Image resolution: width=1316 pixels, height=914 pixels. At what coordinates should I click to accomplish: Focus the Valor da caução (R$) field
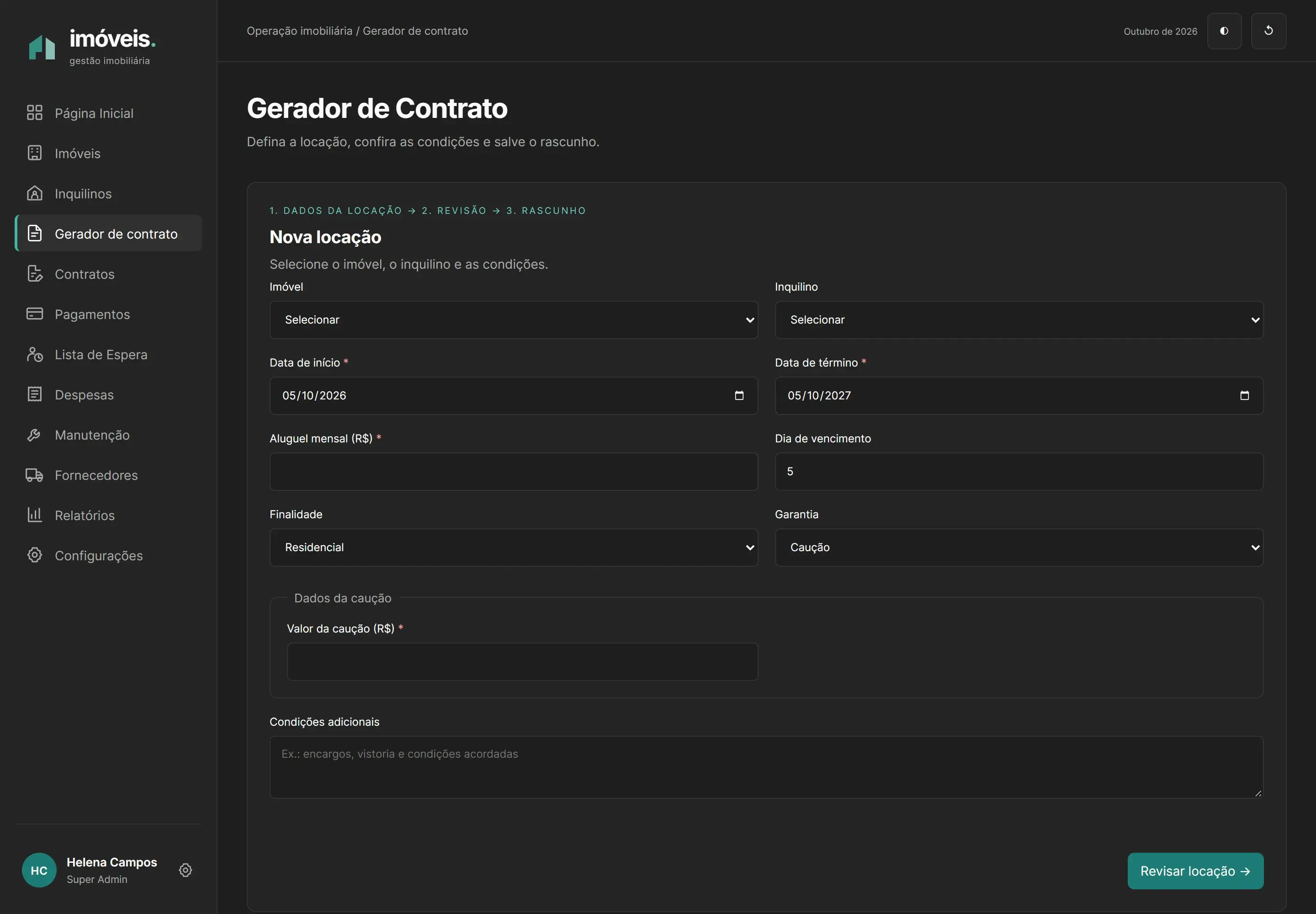click(x=522, y=661)
